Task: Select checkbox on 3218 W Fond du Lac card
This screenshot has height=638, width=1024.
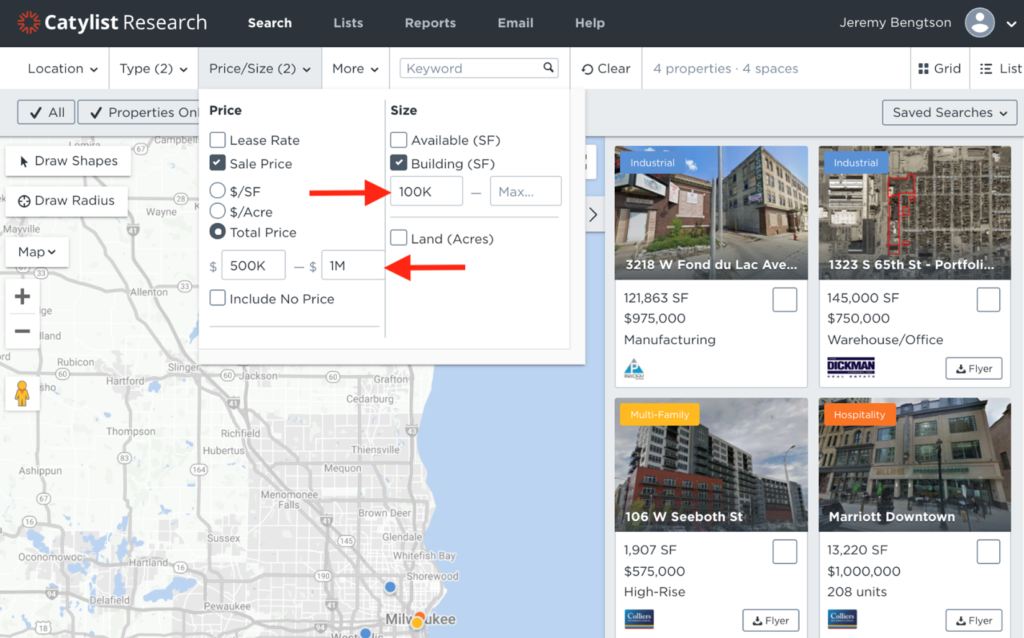Action: (x=784, y=300)
